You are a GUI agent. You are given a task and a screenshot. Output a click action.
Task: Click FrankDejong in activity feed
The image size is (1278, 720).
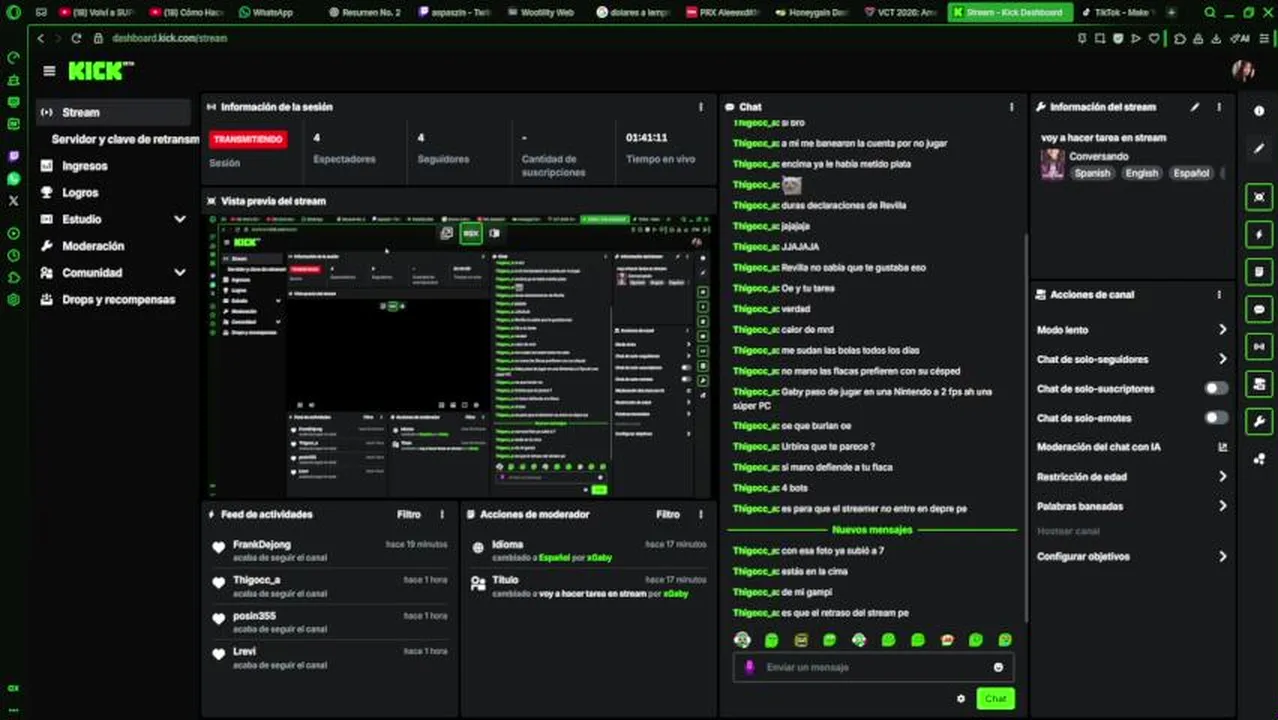(262, 544)
